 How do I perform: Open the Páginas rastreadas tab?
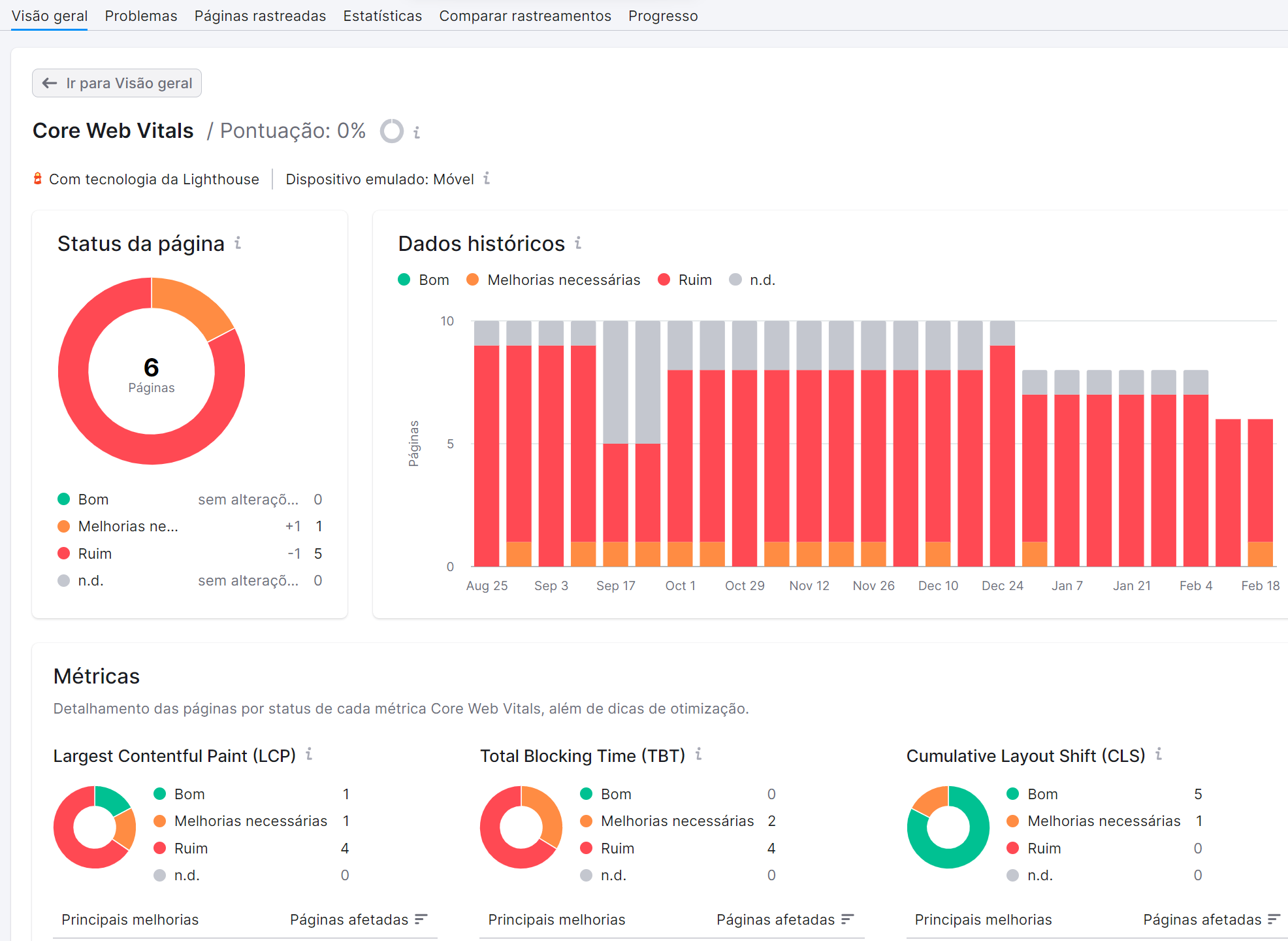(x=260, y=16)
